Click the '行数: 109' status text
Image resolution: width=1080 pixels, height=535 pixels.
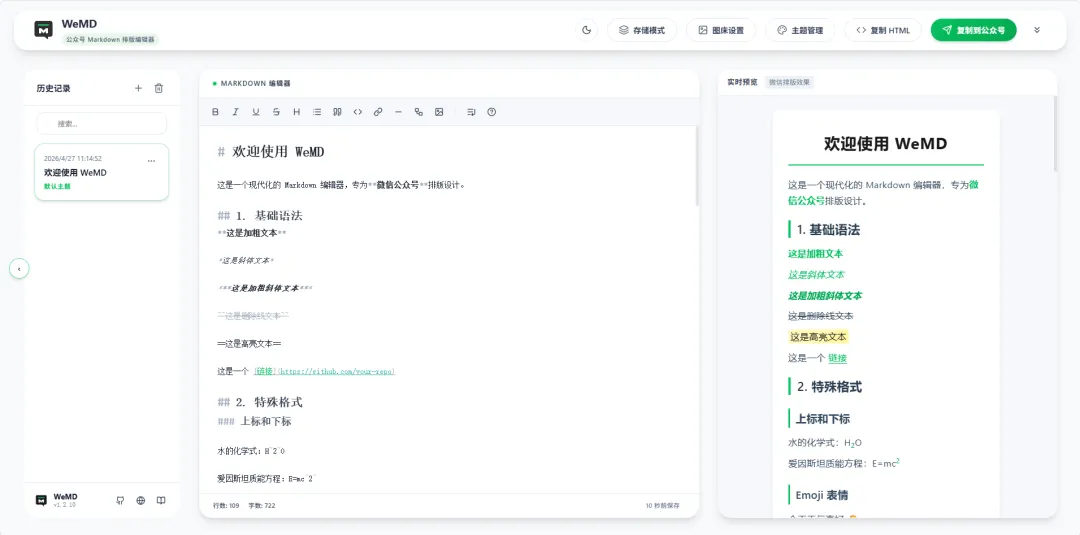226,505
